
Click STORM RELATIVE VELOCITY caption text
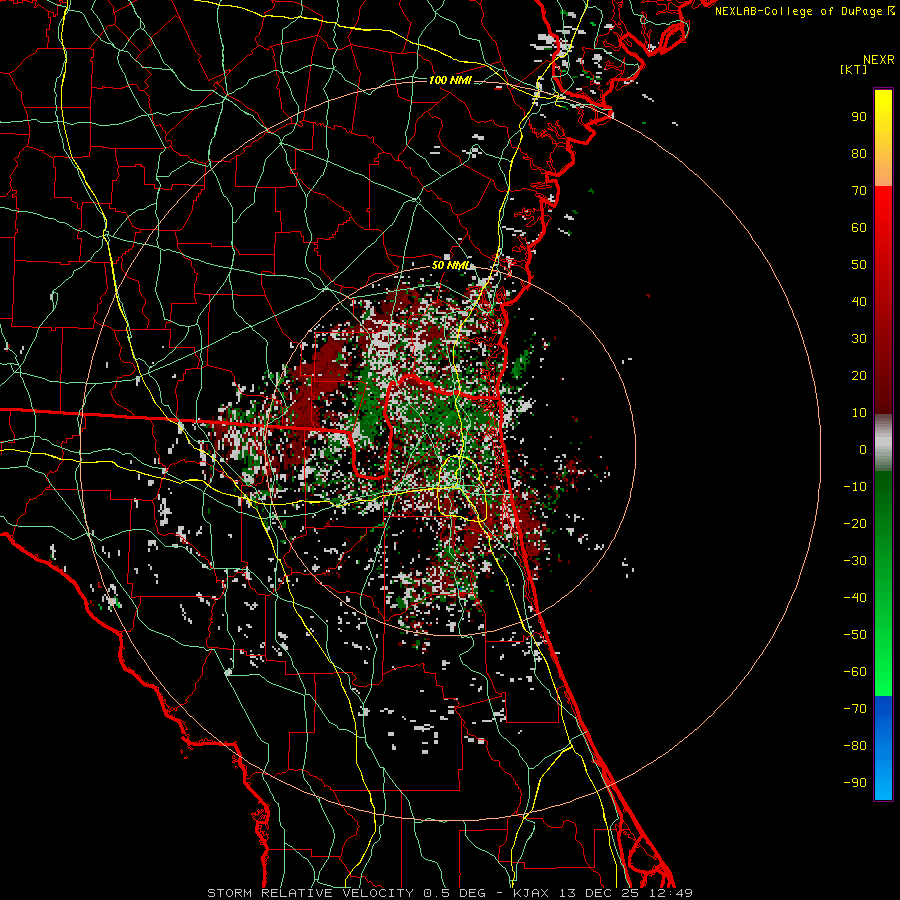point(310,893)
